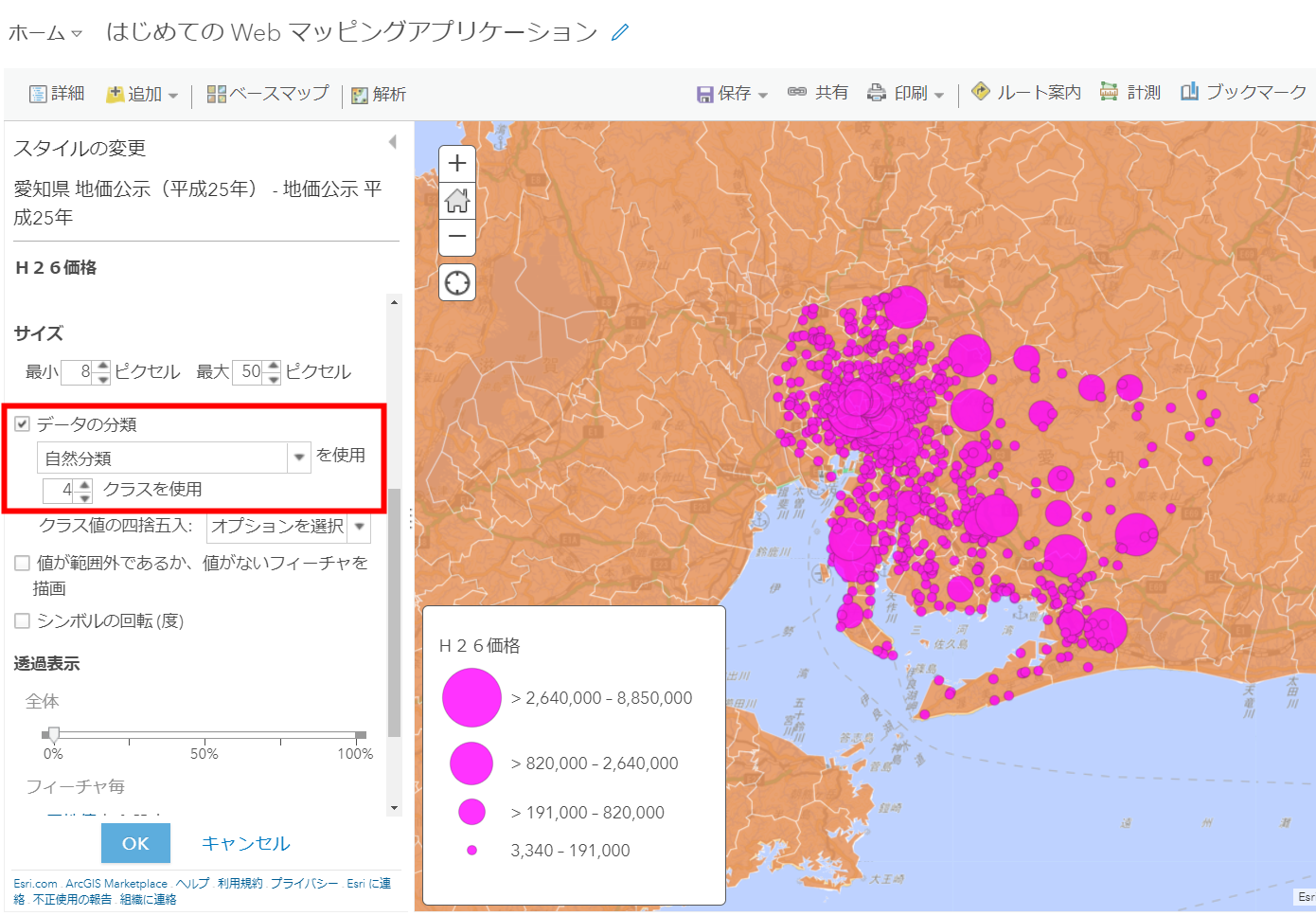
Task: Open the 詳細 details panel
Action: [57, 94]
